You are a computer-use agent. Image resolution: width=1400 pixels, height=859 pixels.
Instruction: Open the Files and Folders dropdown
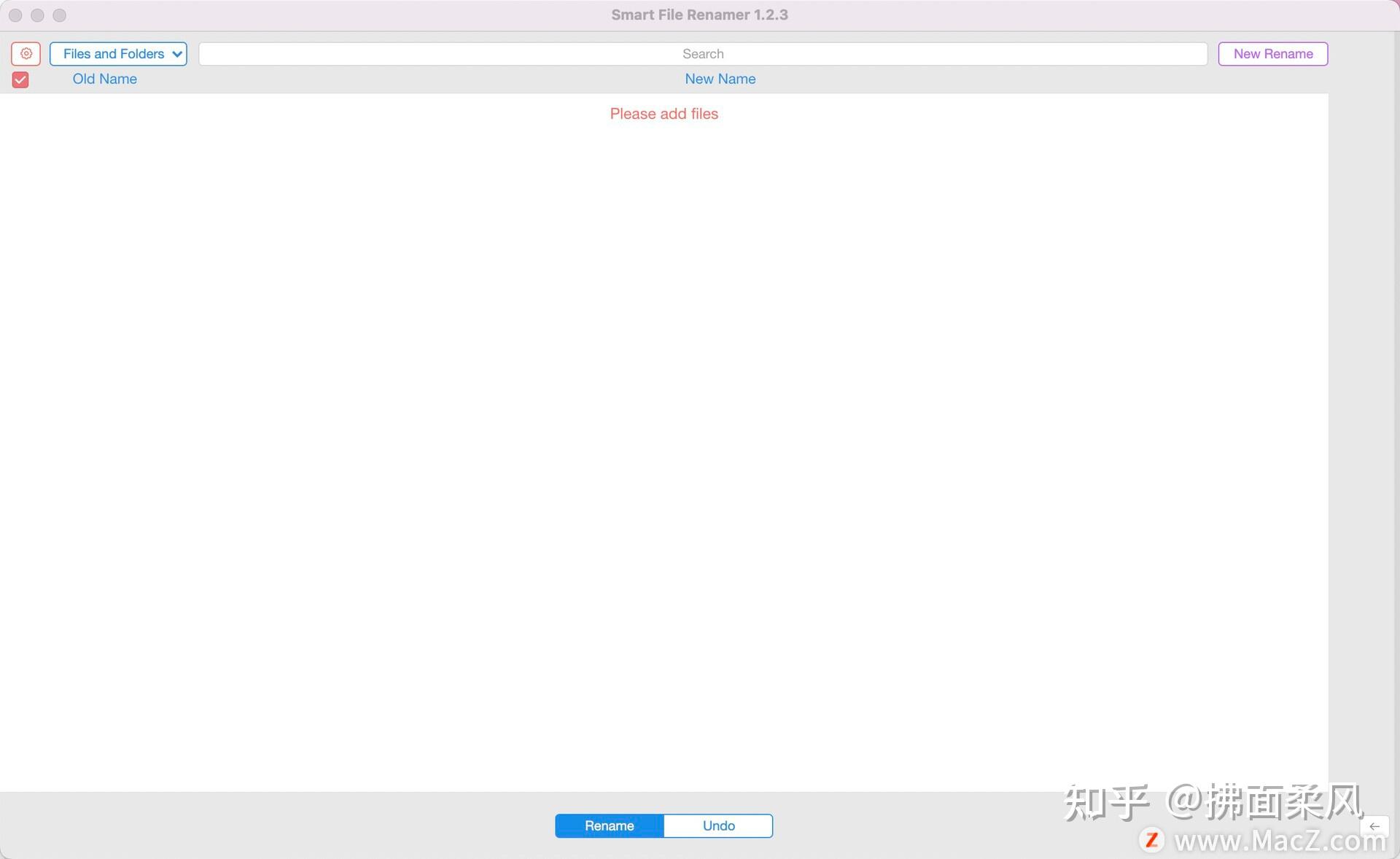114,54
